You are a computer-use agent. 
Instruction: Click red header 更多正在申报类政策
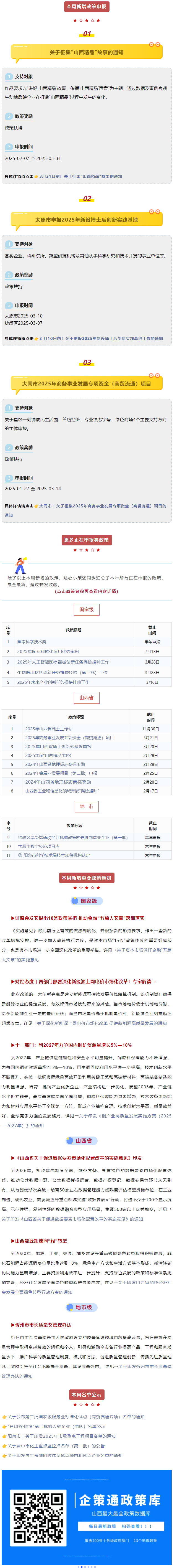(86, 540)
